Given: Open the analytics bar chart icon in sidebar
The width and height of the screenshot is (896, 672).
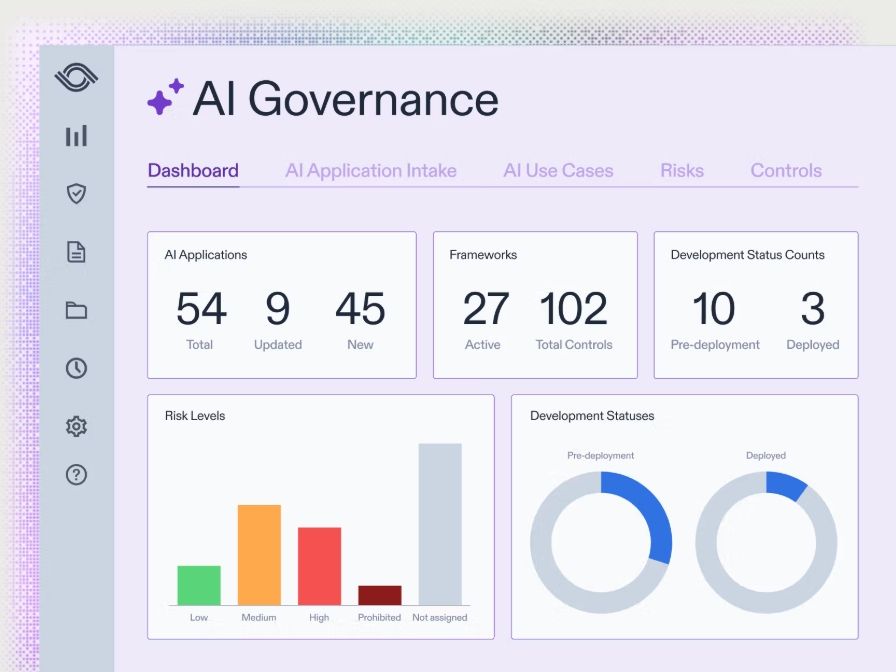Looking at the screenshot, I should pos(76,135).
